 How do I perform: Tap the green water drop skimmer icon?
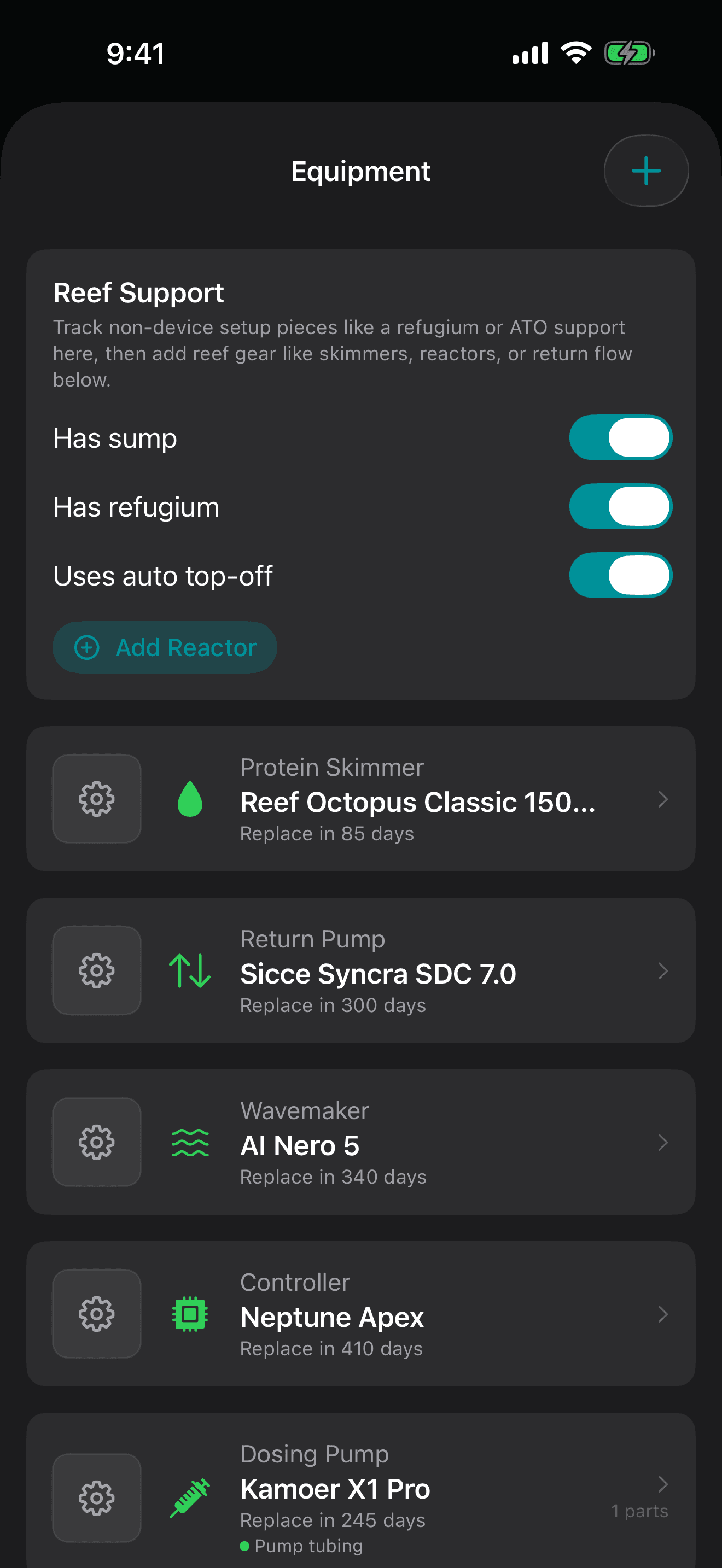190,799
